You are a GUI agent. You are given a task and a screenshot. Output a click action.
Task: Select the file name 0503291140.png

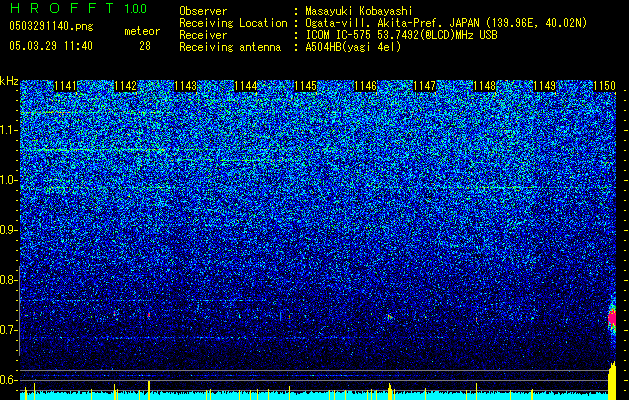(51, 26)
